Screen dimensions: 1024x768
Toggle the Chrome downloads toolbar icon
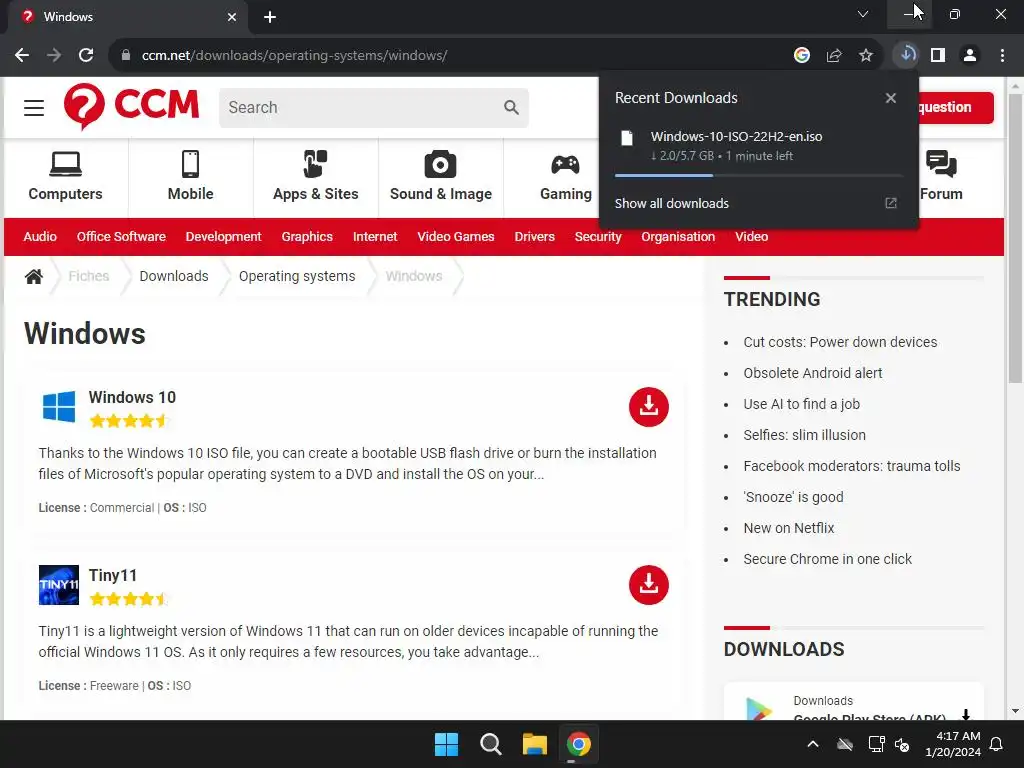click(906, 55)
